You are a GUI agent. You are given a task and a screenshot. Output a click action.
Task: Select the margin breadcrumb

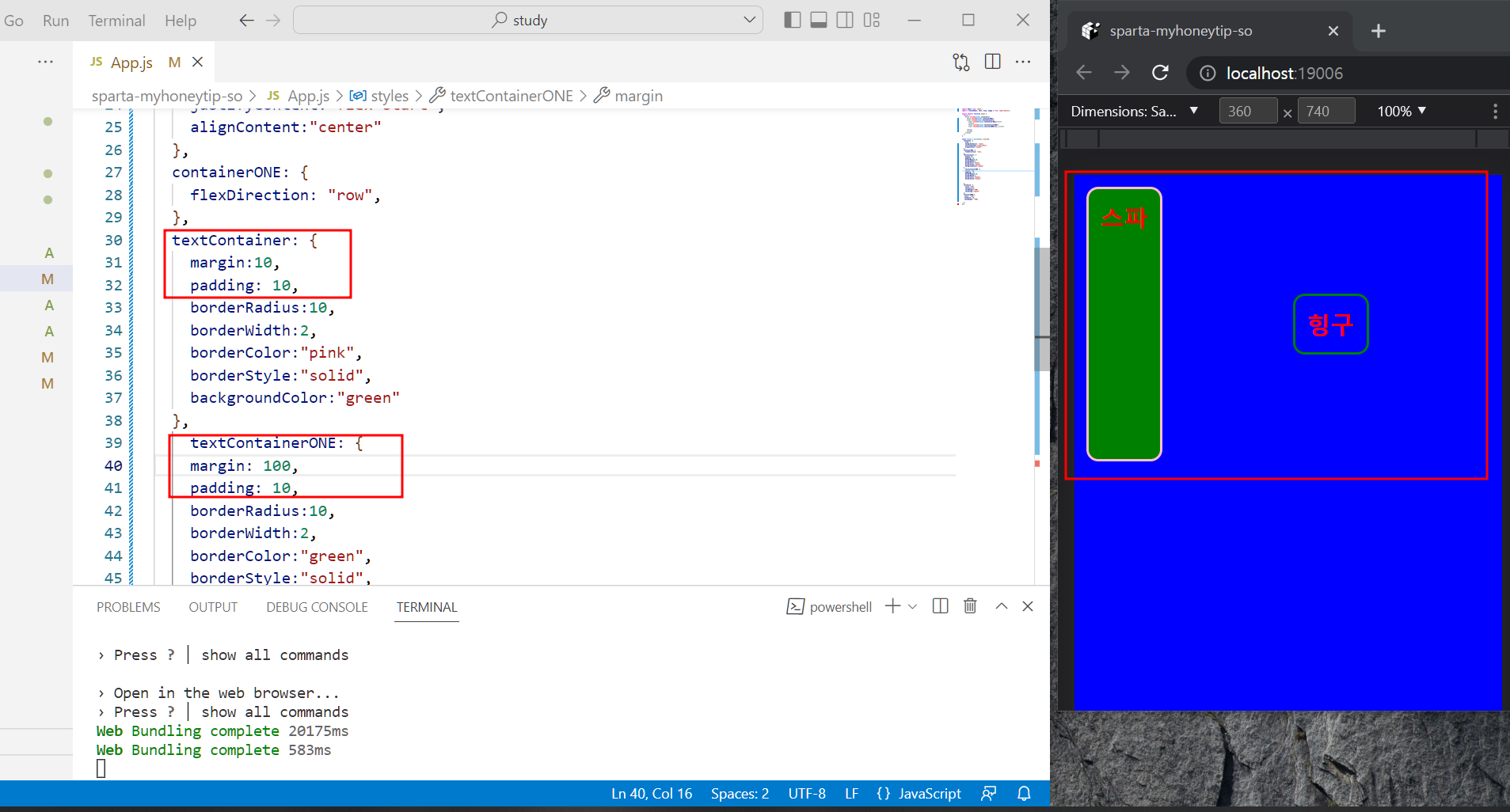click(629, 96)
